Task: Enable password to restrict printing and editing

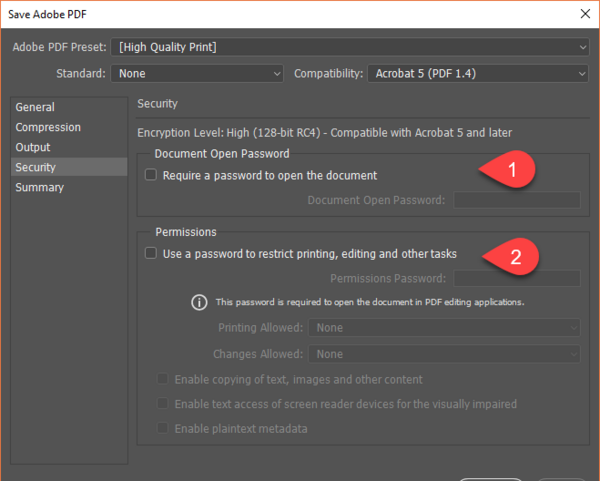Action: [151, 253]
